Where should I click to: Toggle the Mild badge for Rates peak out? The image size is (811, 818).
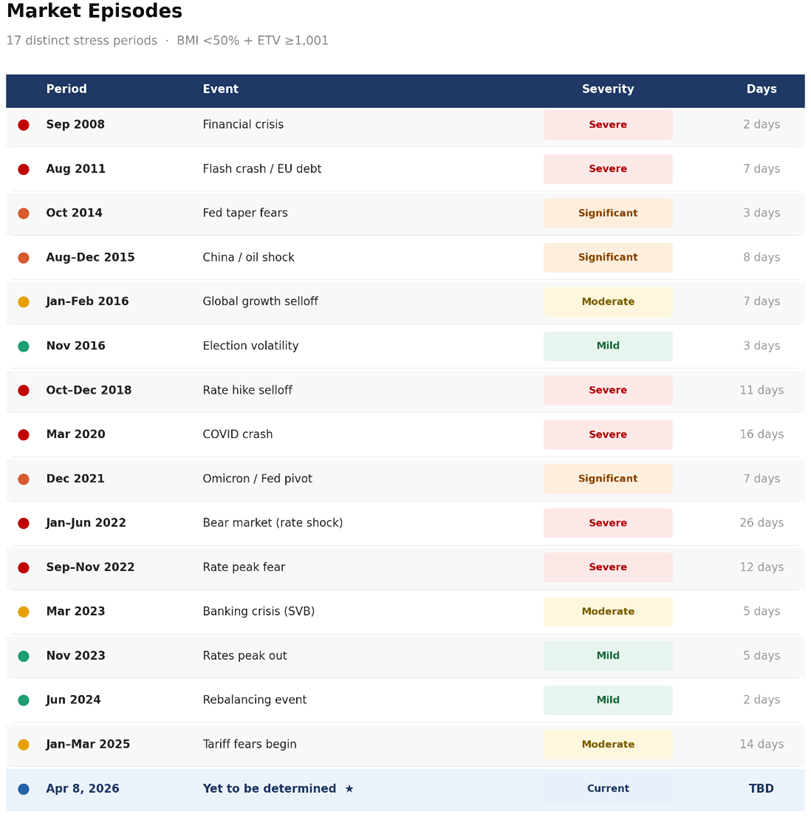(x=607, y=655)
